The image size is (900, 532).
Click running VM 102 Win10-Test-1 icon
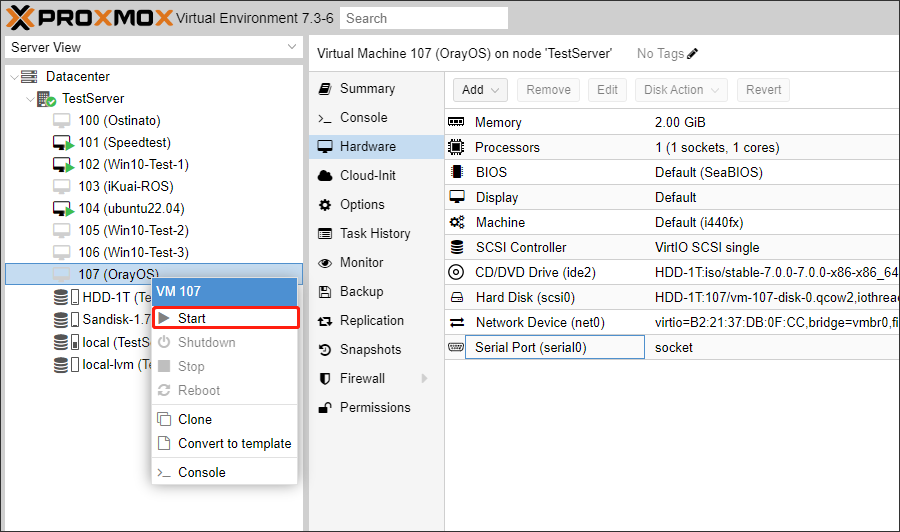[63, 165]
